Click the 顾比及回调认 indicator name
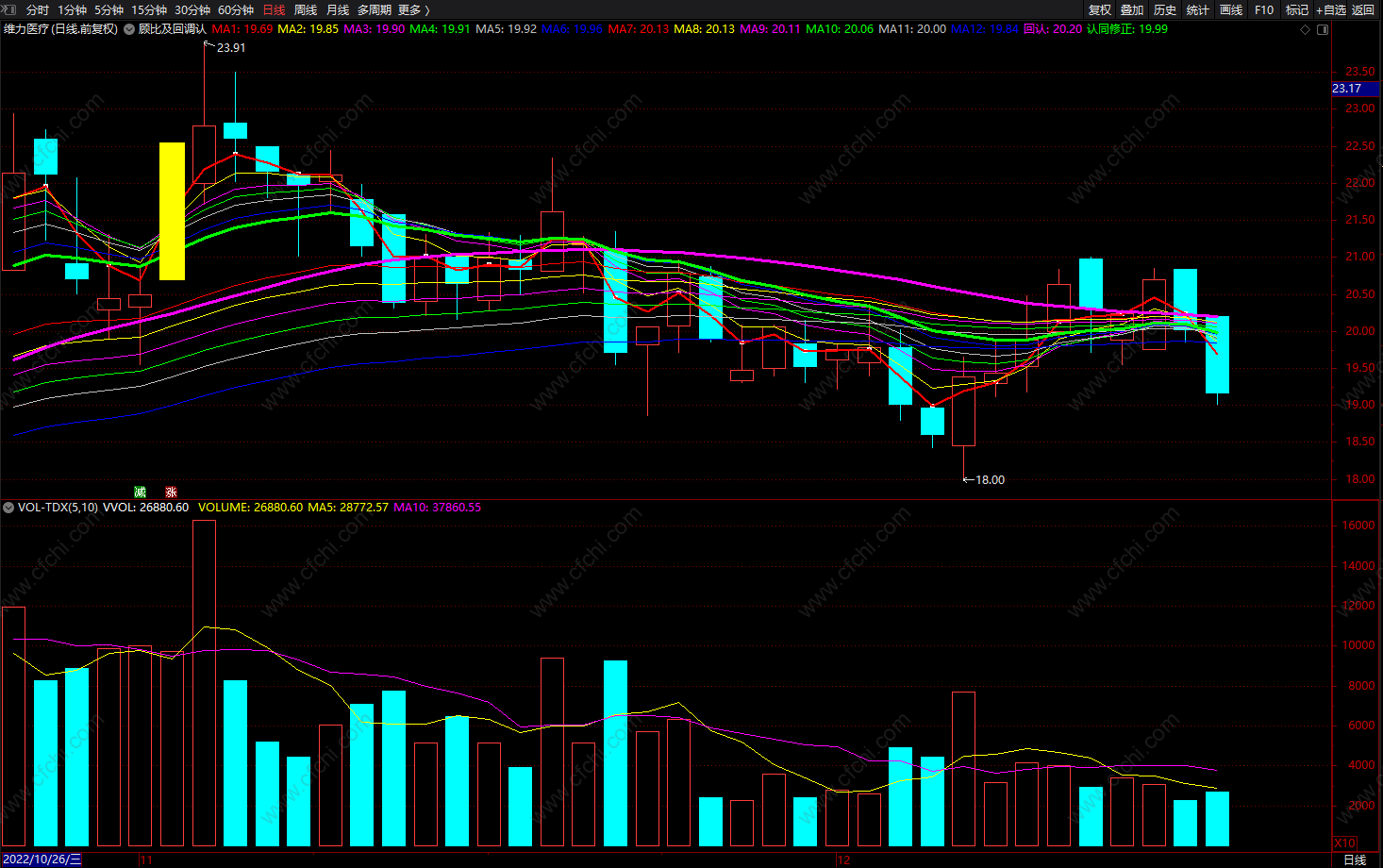 (x=173, y=29)
